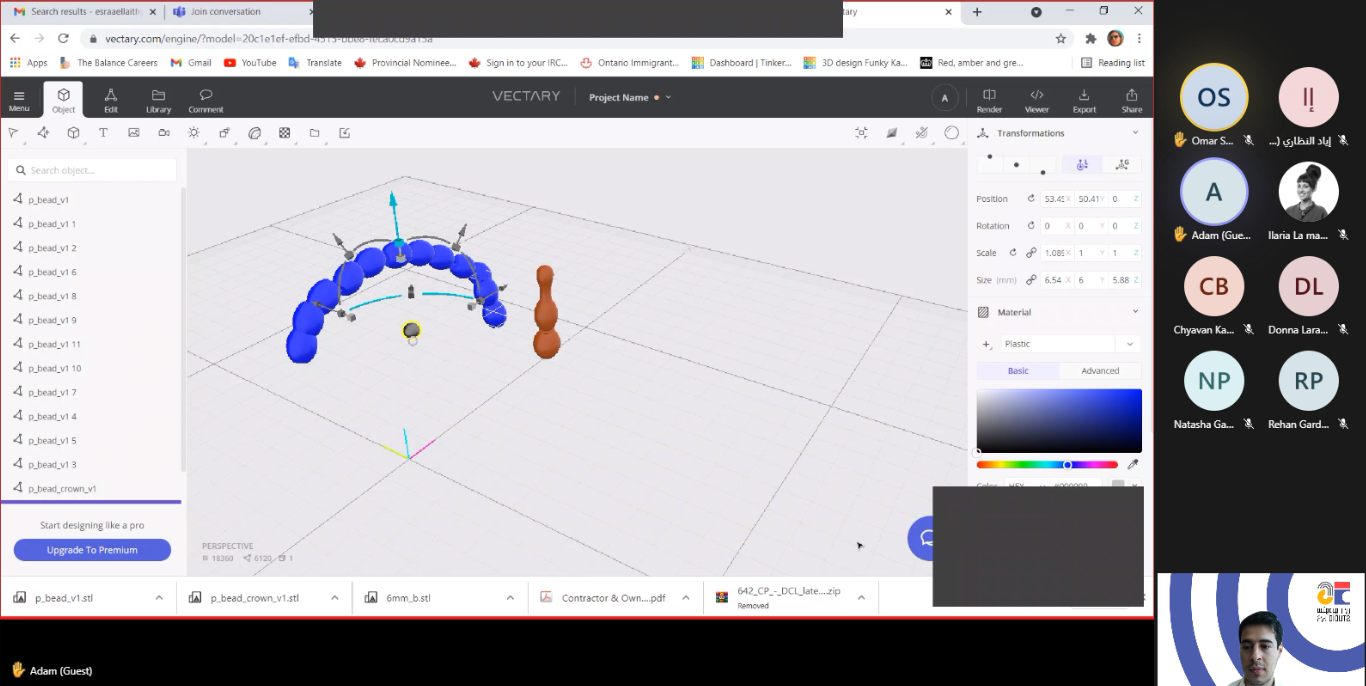Choose the draw/pen tool with plus sign

point(43,132)
